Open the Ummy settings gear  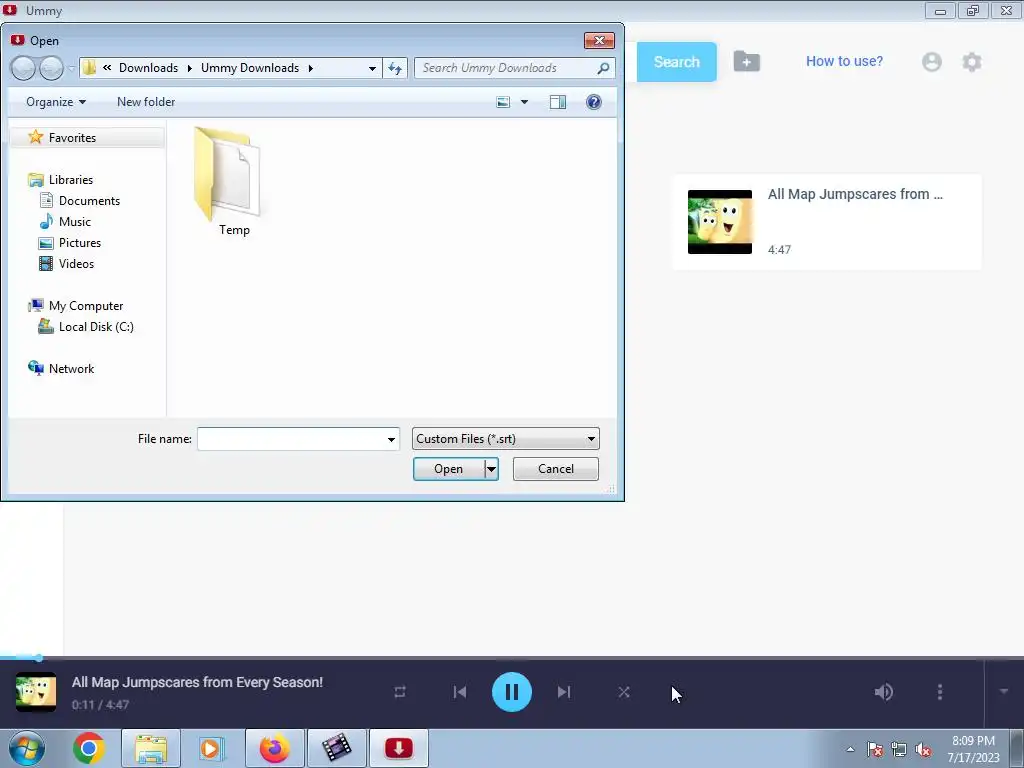[x=972, y=62]
